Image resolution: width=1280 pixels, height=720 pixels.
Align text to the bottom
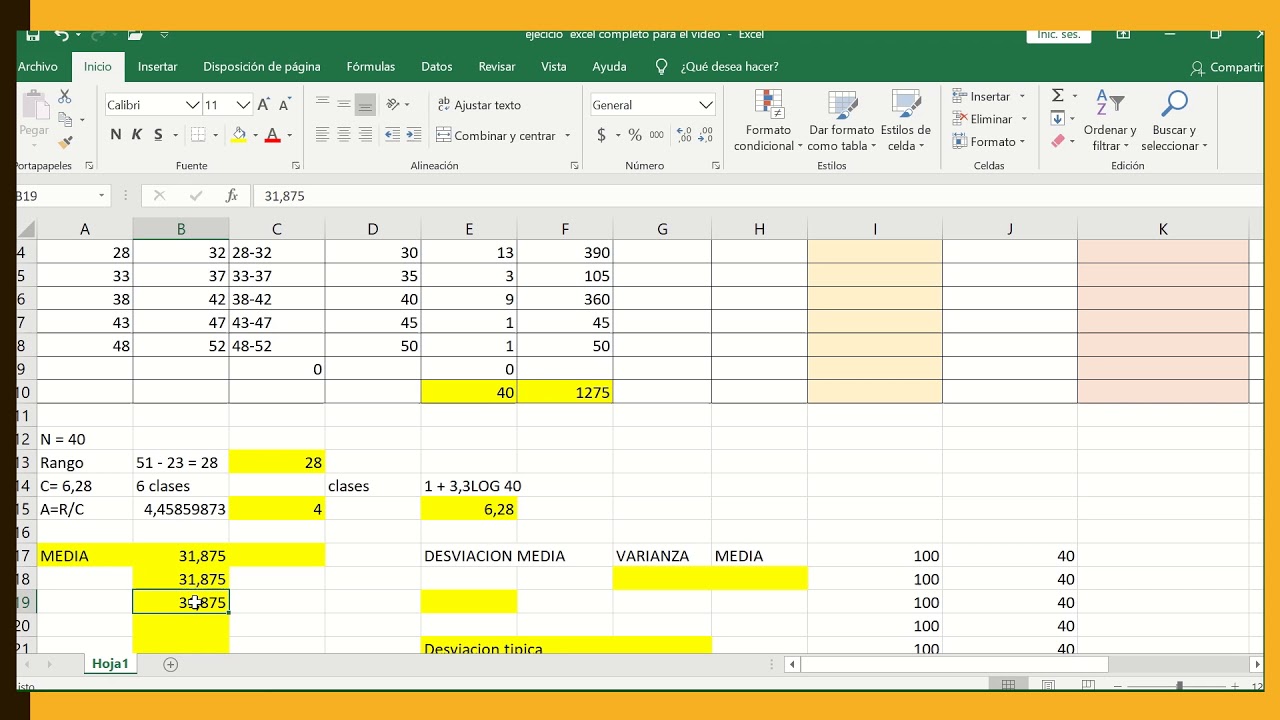366,104
